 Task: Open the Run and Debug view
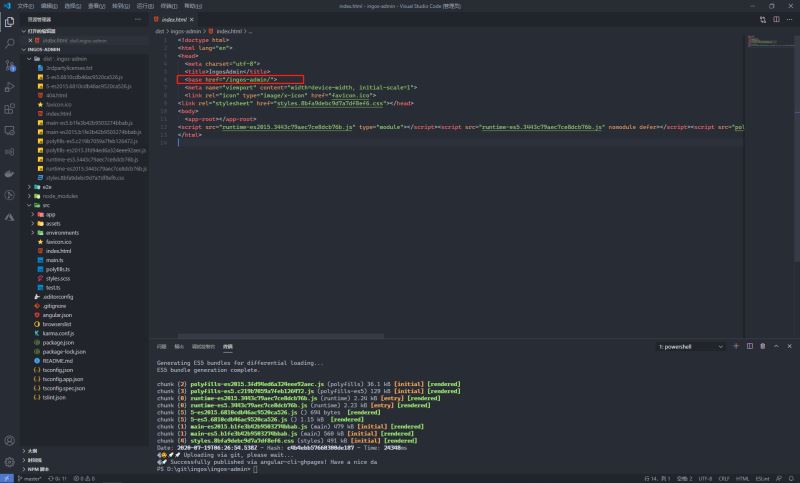[9, 86]
